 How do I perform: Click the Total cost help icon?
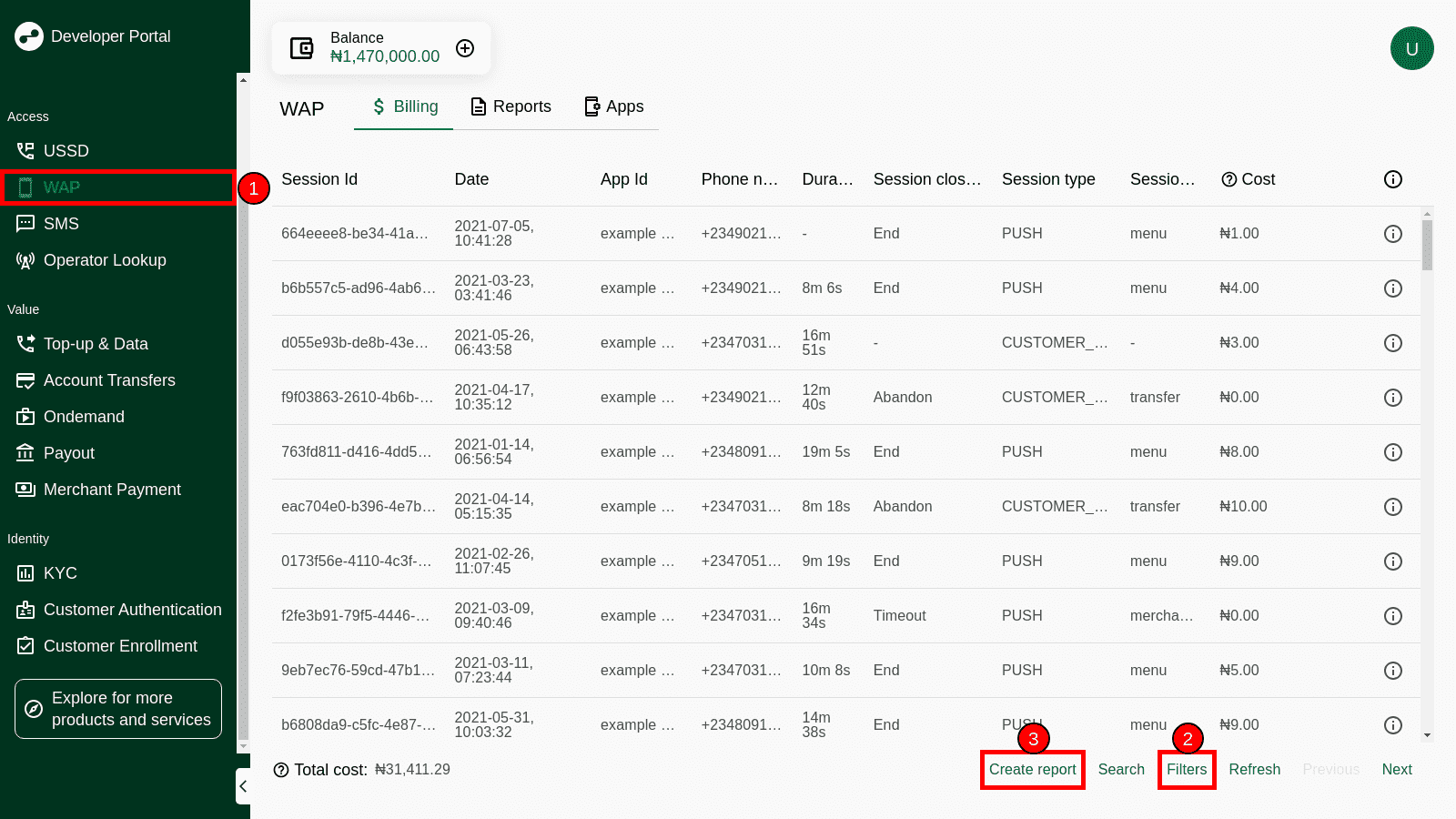pos(281,770)
